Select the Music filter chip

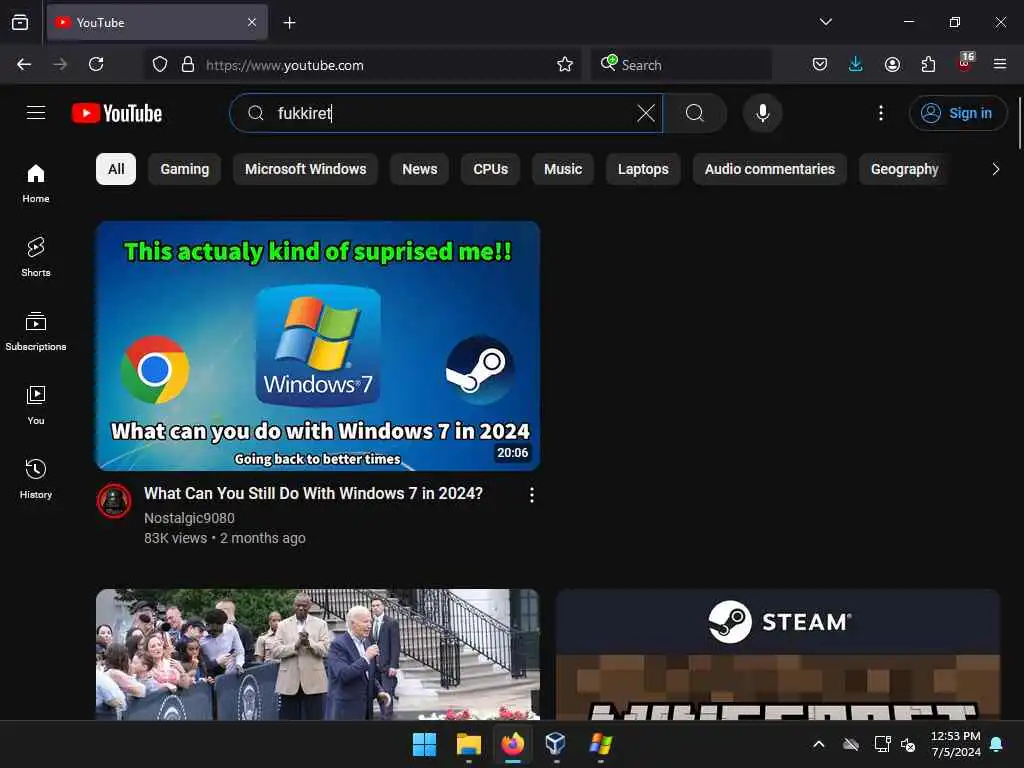(x=563, y=169)
